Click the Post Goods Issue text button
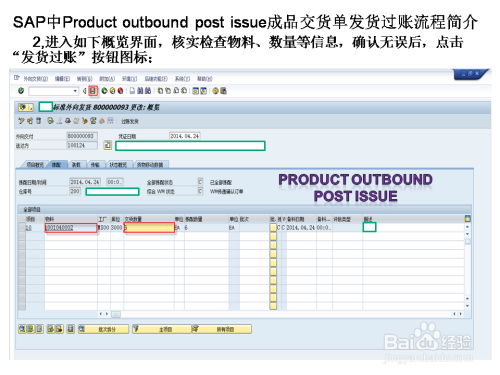 pos(130,121)
